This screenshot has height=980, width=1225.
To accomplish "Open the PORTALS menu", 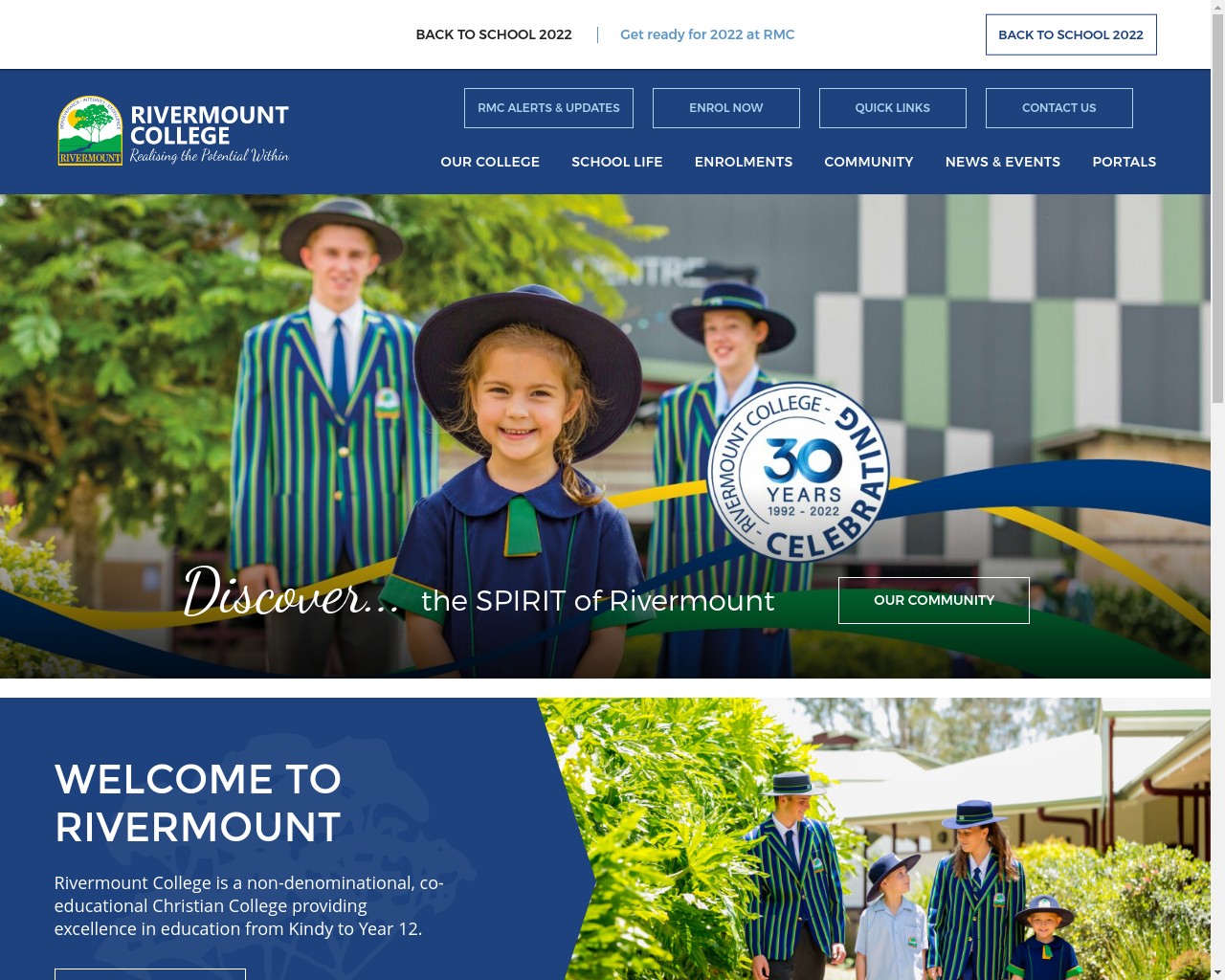I will pos(1125,162).
